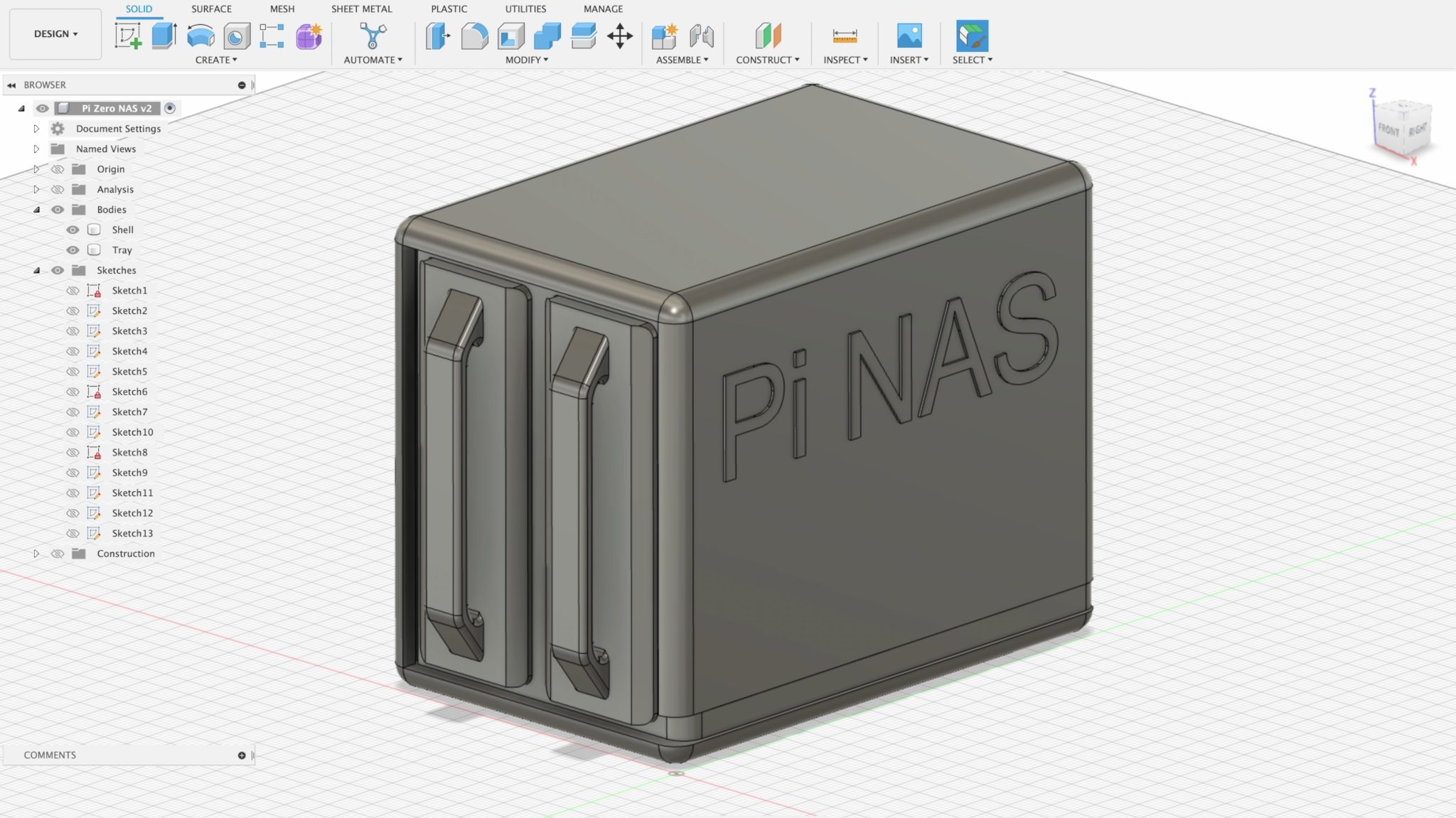Select Sketch13 in the browser tree
The height and width of the screenshot is (818, 1456).
[x=132, y=533]
